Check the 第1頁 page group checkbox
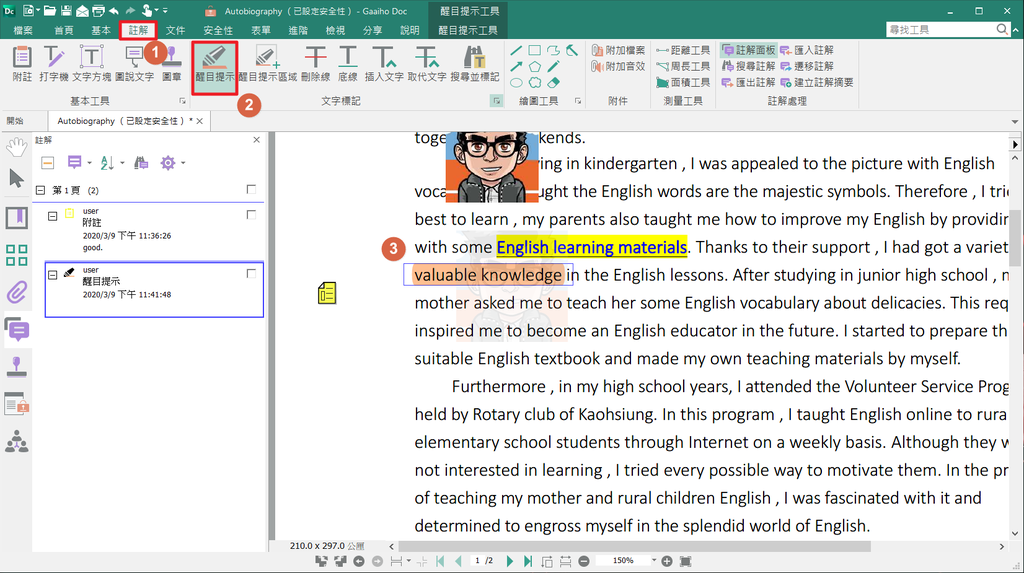The width and height of the screenshot is (1024, 573). click(x=251, y=189)
